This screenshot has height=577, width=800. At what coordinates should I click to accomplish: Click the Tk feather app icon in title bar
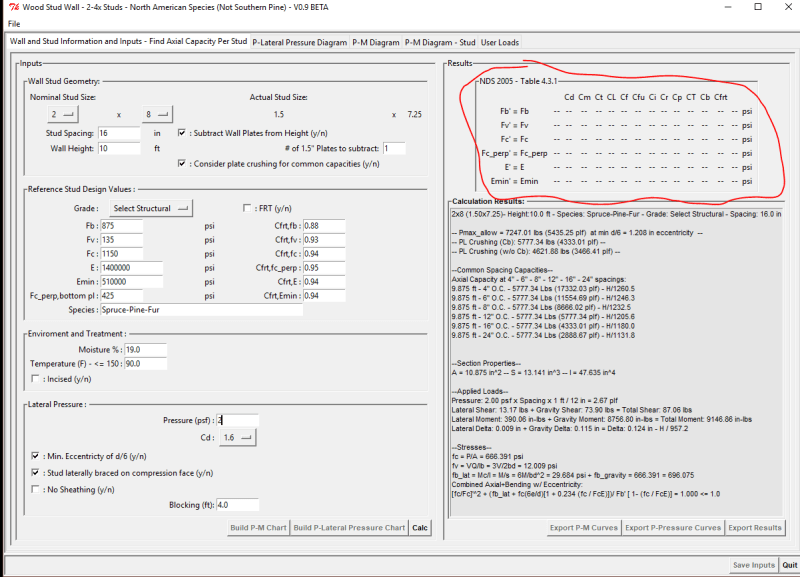[x=14, y=7]
